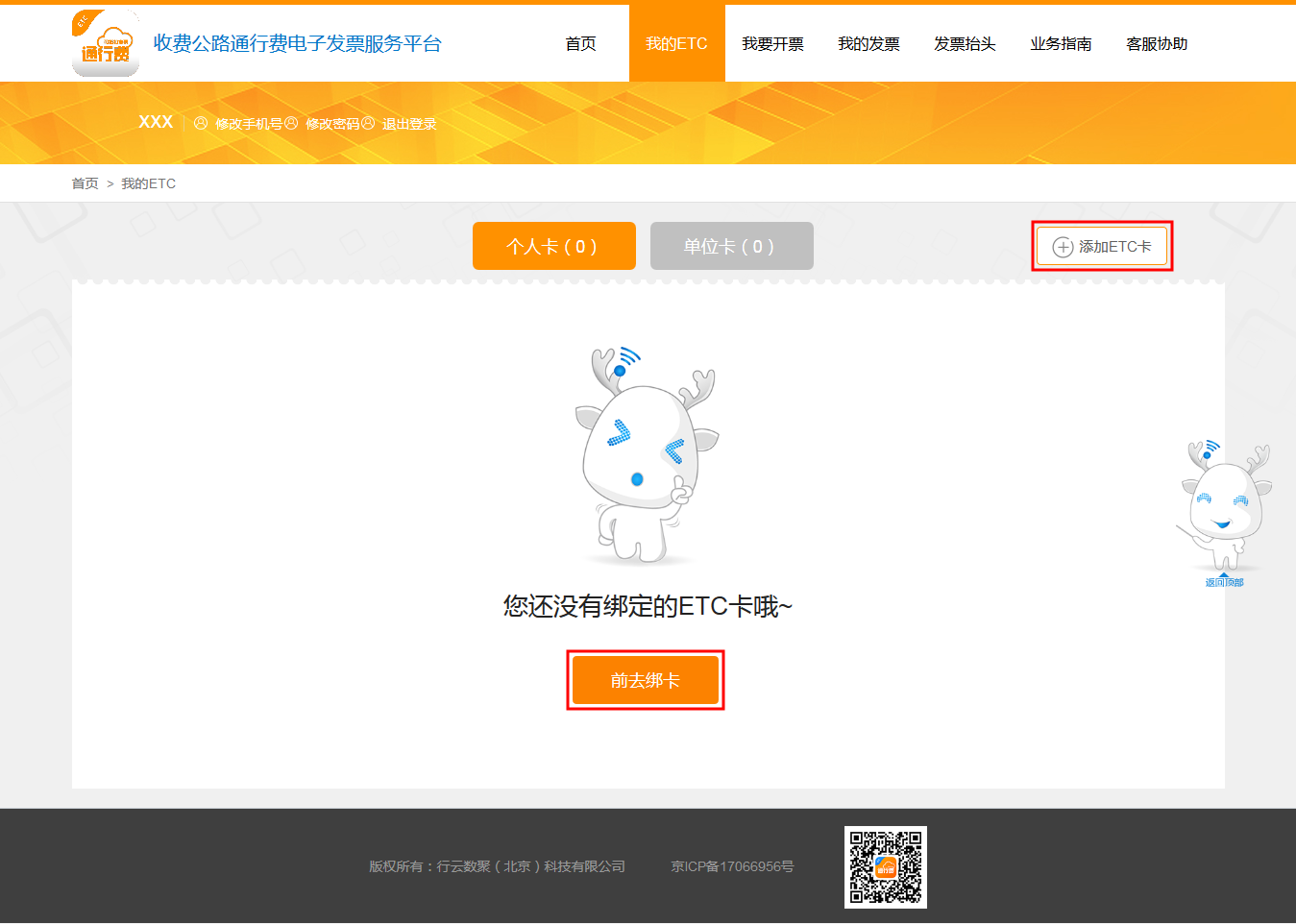Select the 我的ETC navigation tab
This screenshot has height=924, width=1296.
676,43
